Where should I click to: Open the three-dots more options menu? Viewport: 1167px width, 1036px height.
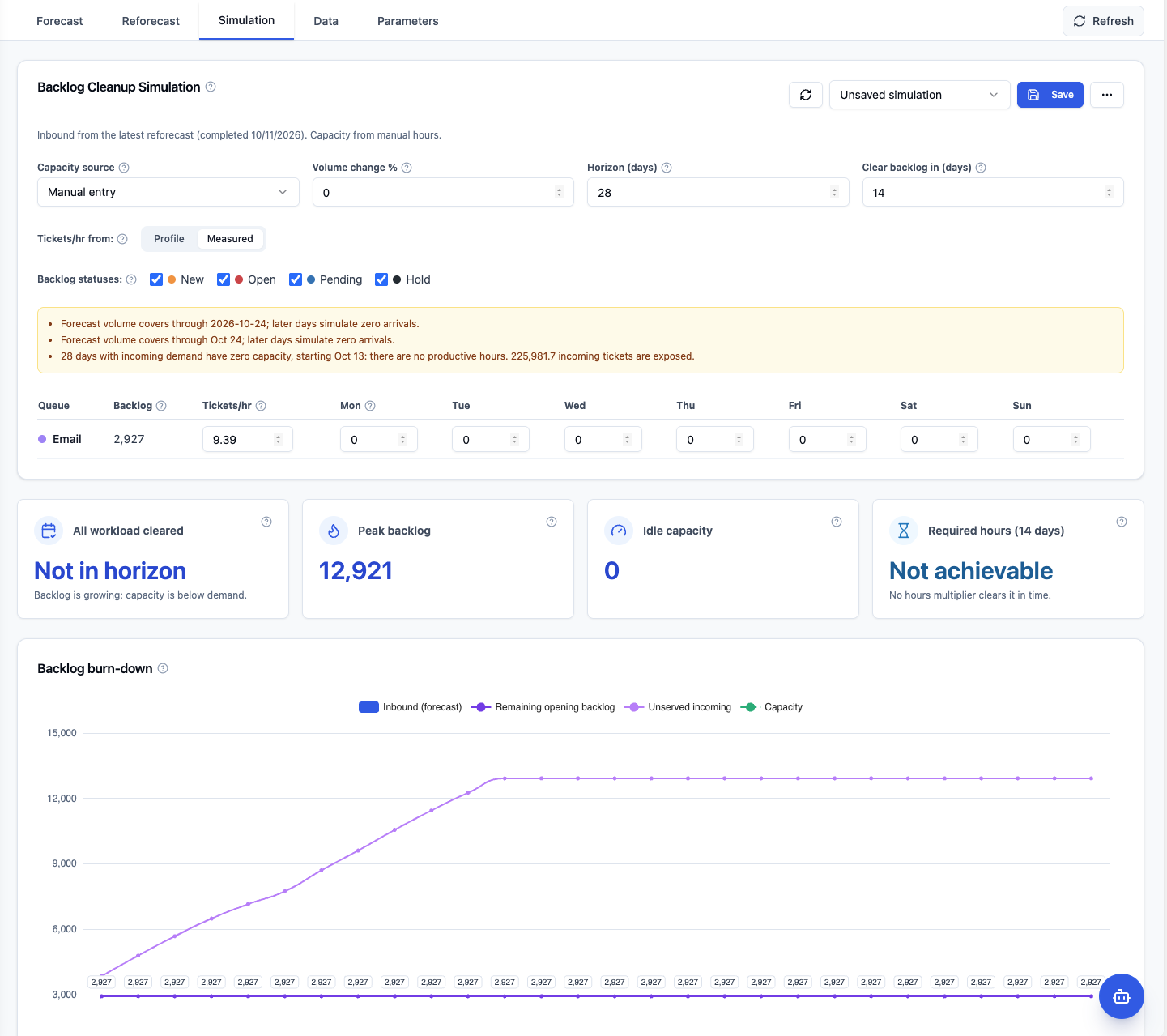(x=1107, y=95)
